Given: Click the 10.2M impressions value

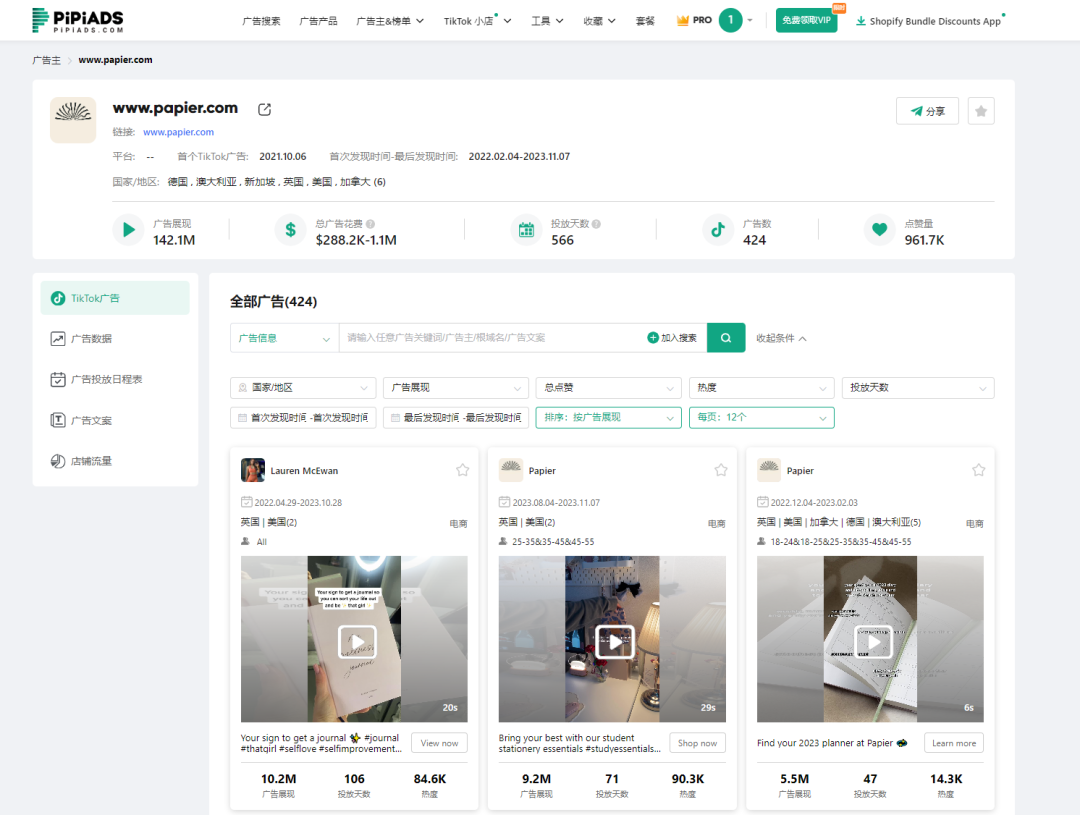Looking at the screenshot, I should (278, 778).
